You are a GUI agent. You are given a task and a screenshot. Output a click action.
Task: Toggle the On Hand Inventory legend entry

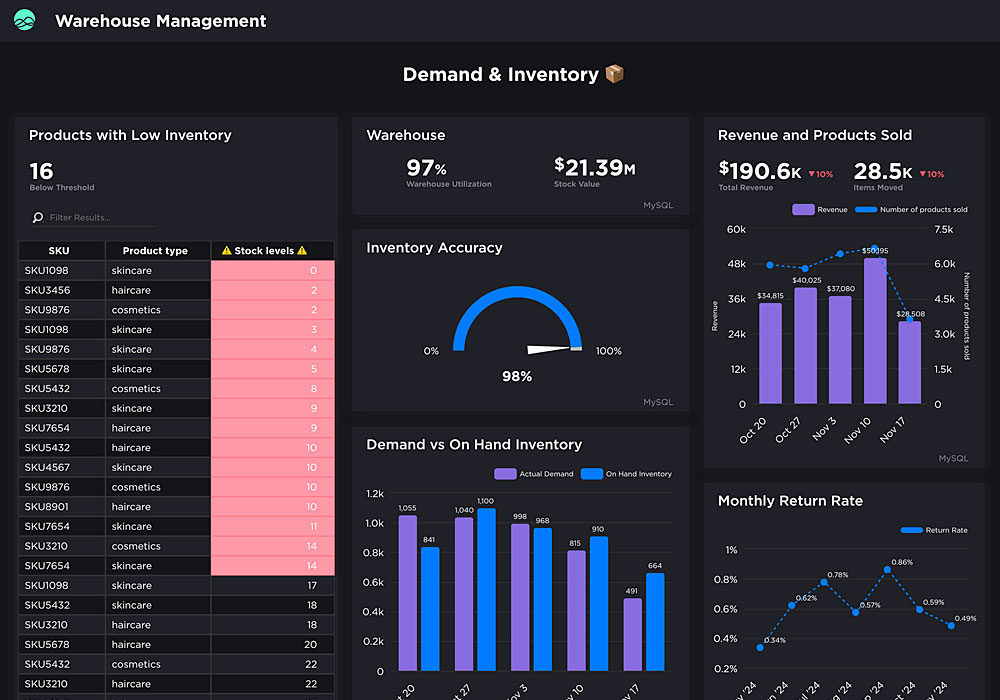[x=627, y=474]
